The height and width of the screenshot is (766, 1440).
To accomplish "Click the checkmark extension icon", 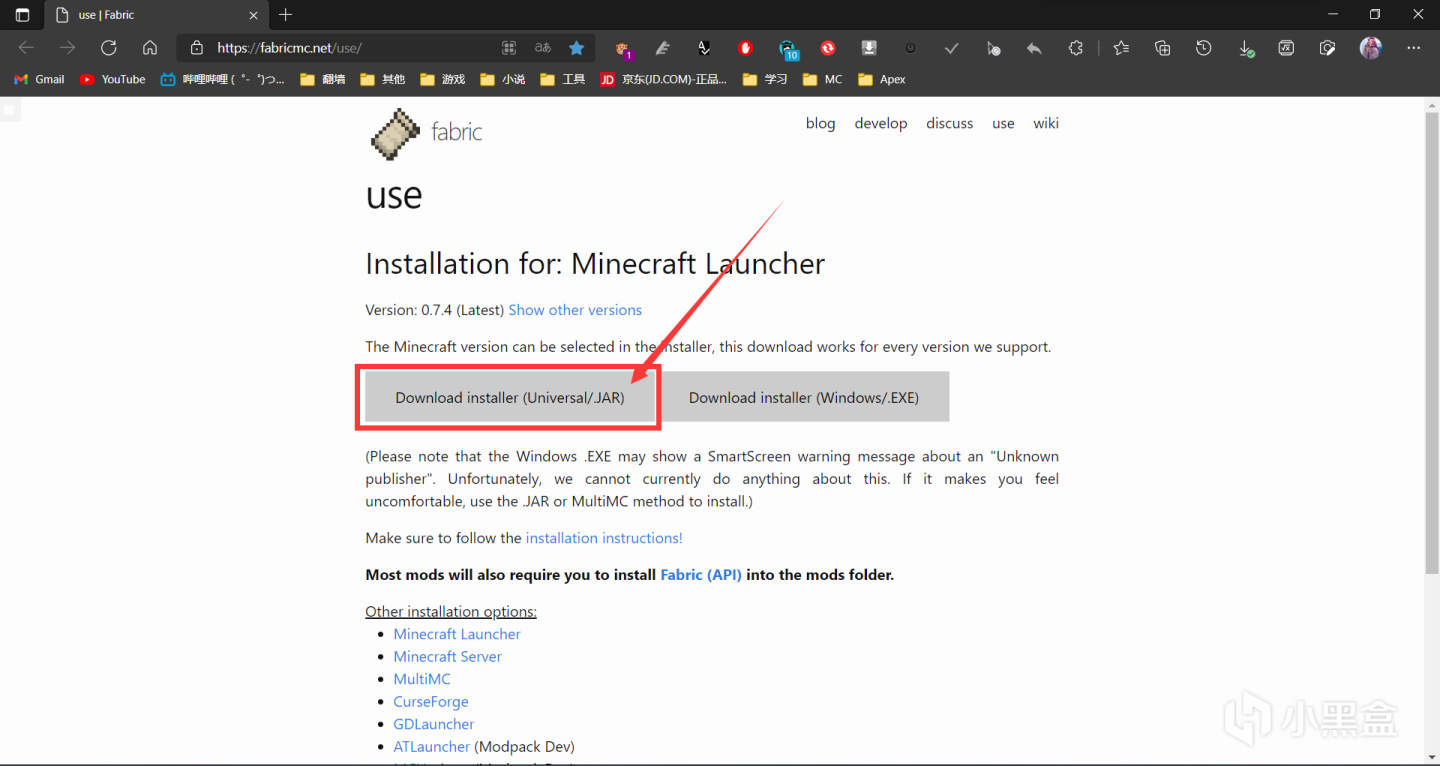I will tap(951, 48).
